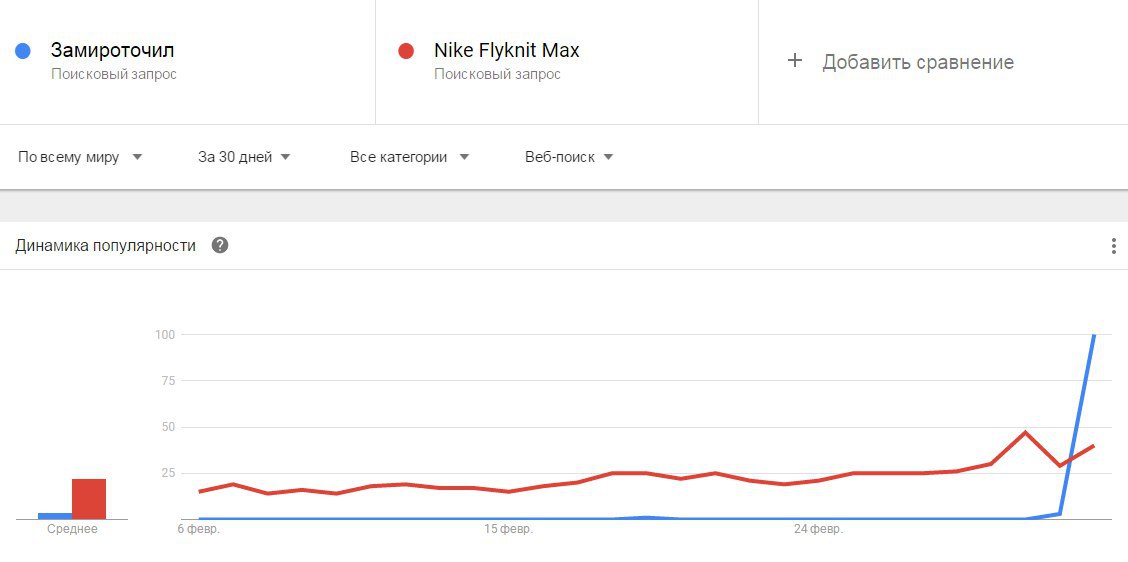
Task: Click the 15 февр. axis label
Action: tap(510, 530)
